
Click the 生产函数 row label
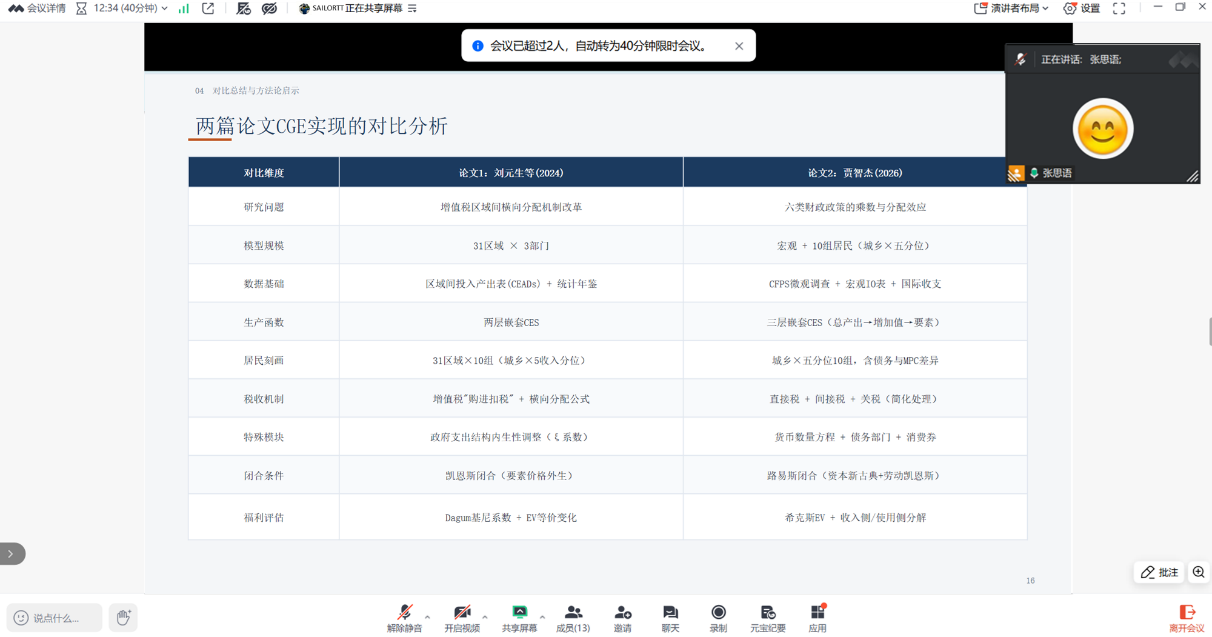click(x=264, y=322)
